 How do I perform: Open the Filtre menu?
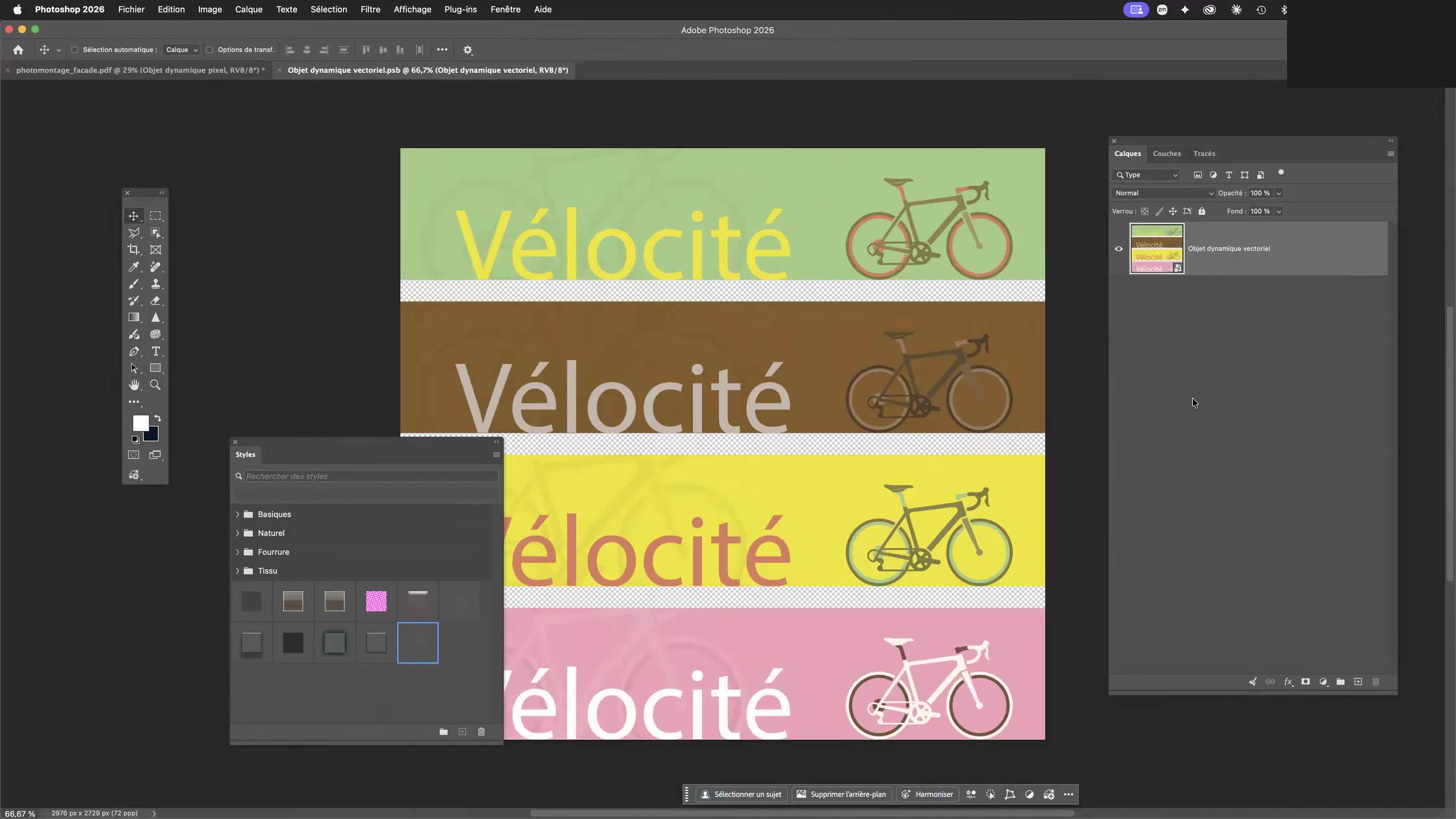point(370,10)
